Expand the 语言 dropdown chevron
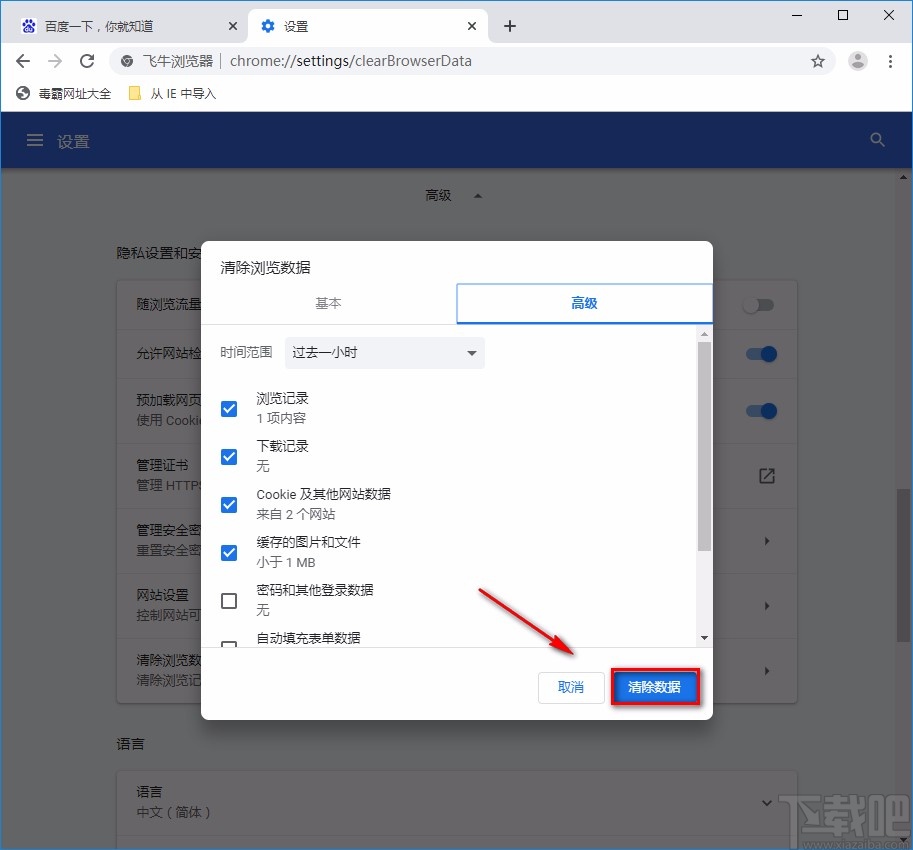The image size is (913, 850). point(766,802)
